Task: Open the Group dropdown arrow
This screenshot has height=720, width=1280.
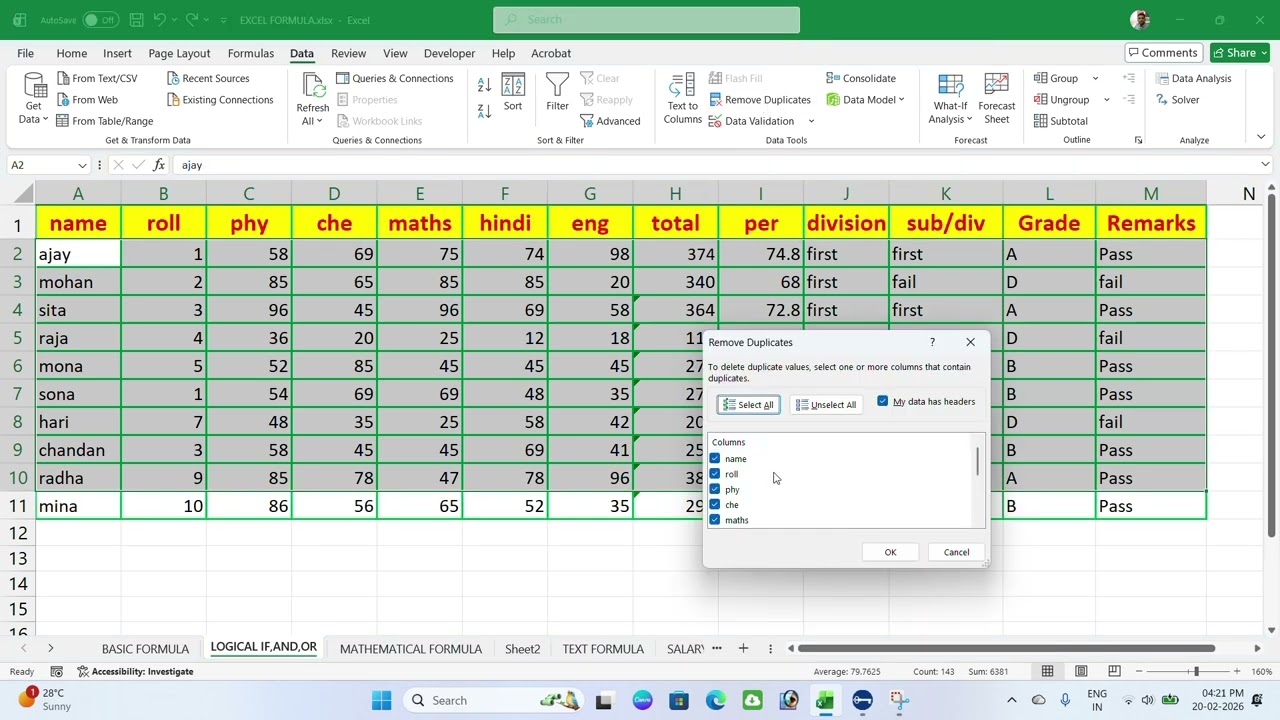Action: (x=1095, y=78)
